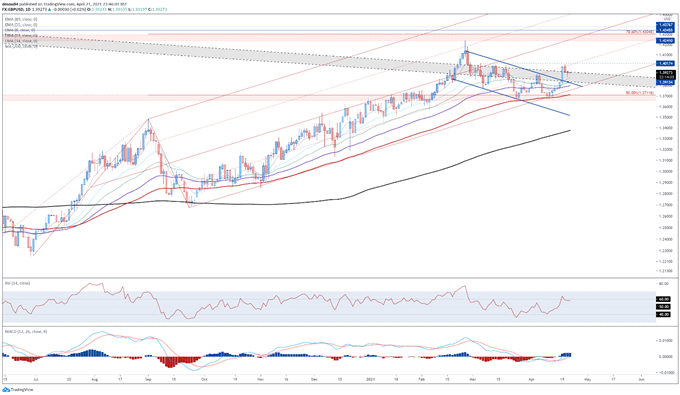Click the Sep label on time axis

pos(148,379)
